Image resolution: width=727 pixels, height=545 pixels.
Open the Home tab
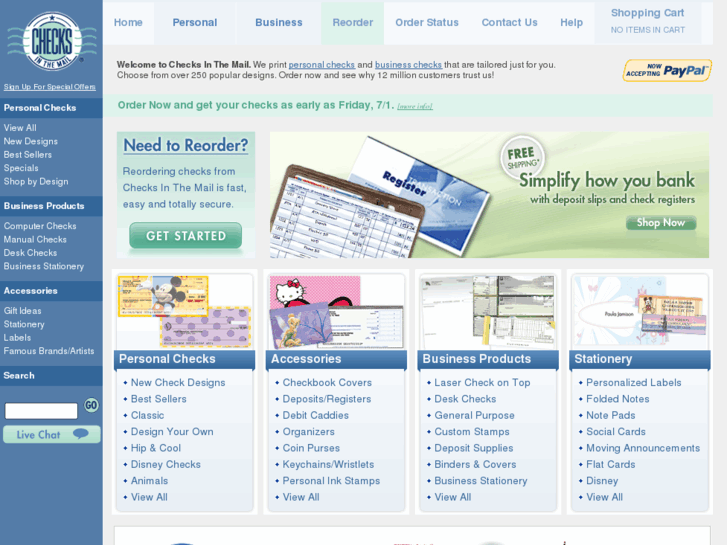click(128, 23)
